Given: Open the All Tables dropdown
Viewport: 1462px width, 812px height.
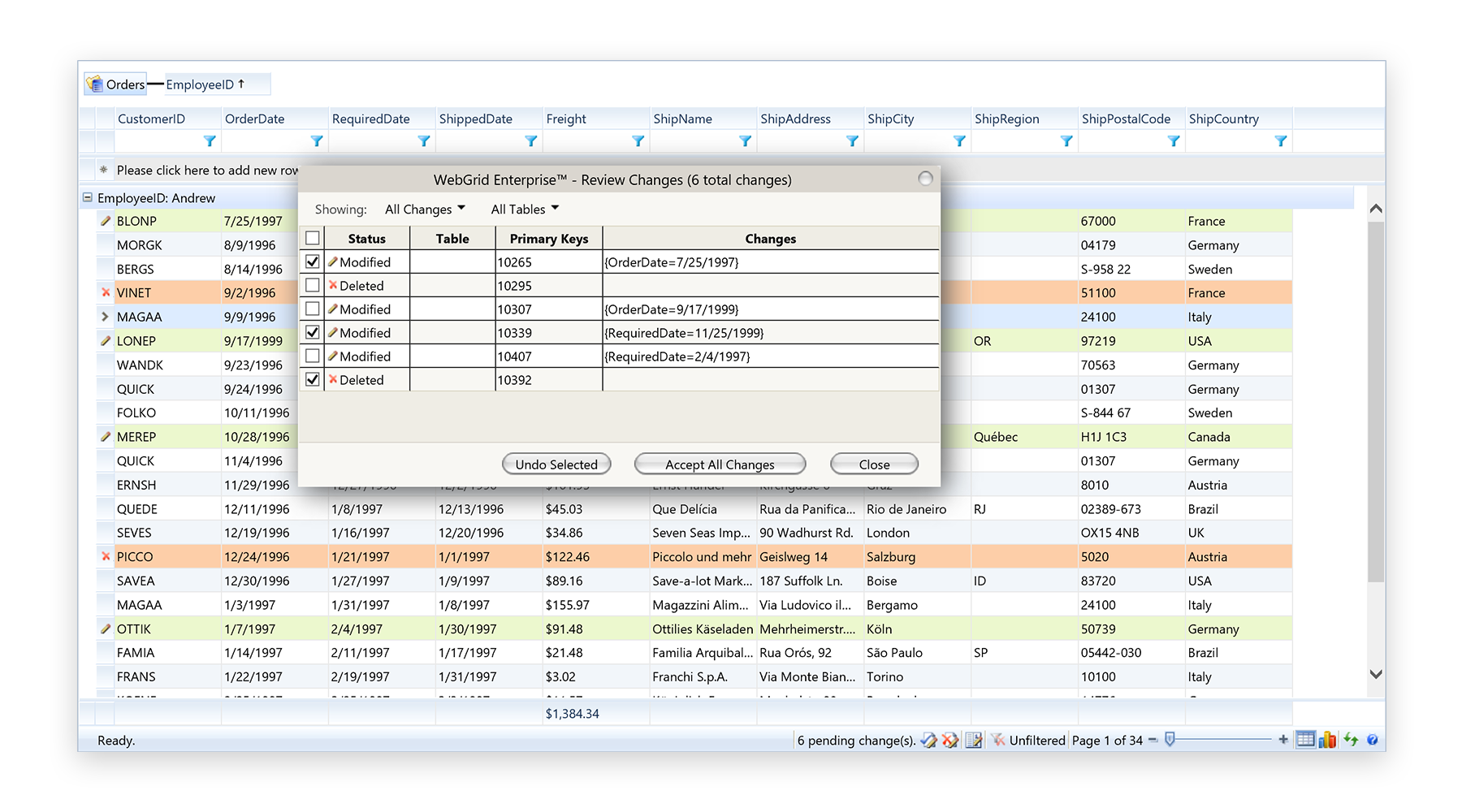Looking at the screenshot, I should [x=525, y=209].
